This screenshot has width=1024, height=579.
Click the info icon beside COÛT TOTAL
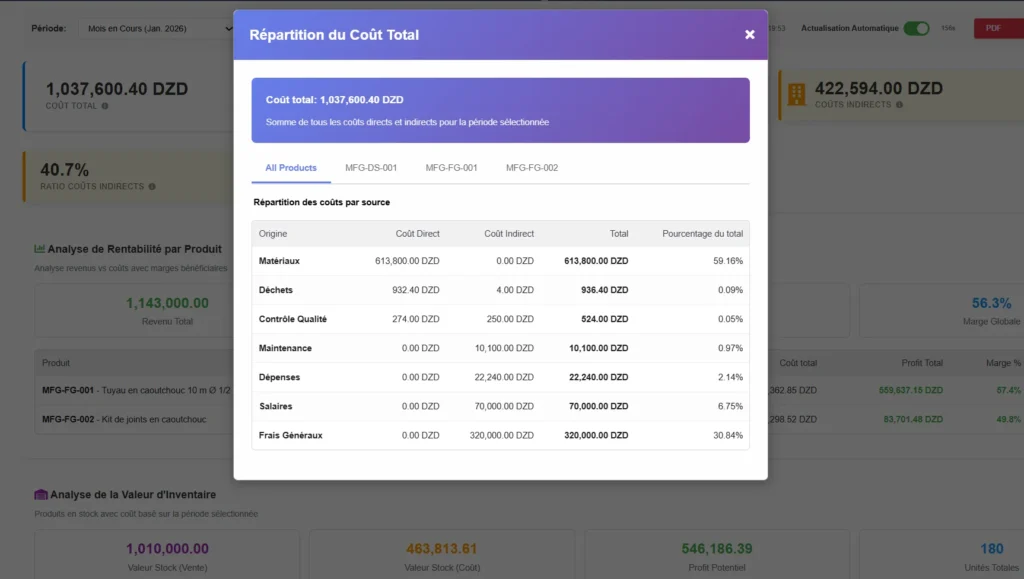click(105, 105)
